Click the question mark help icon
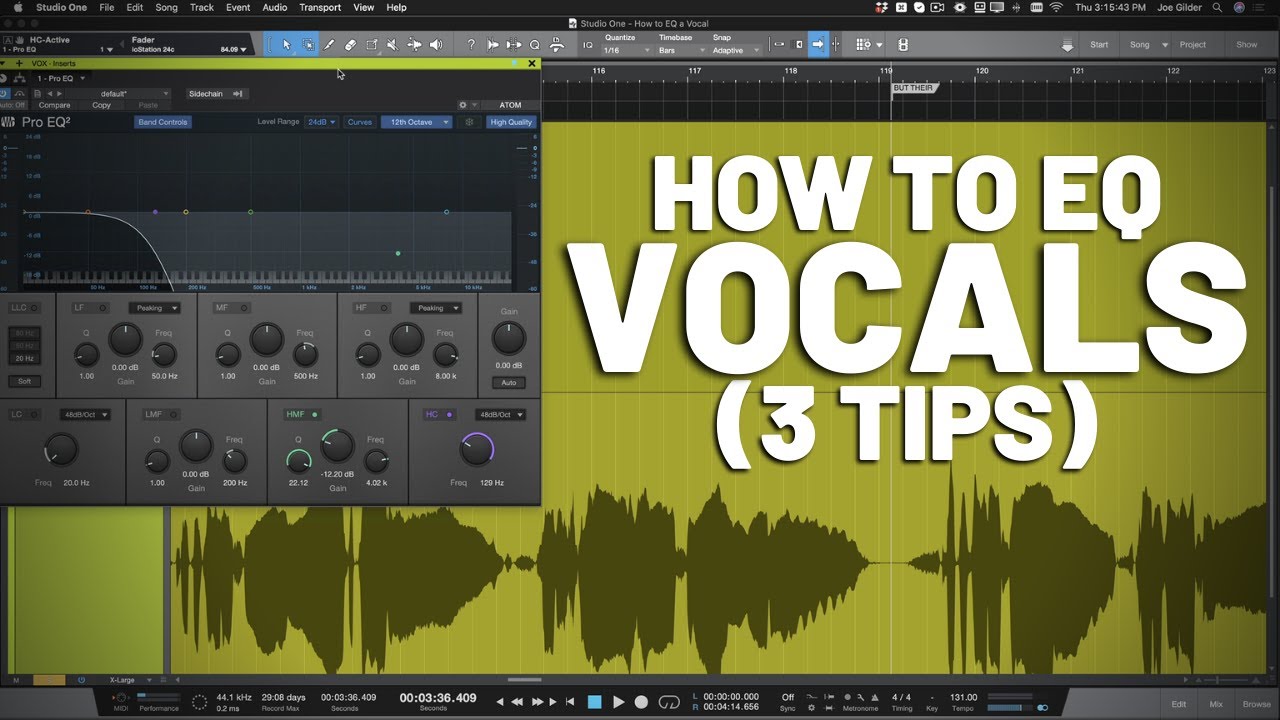 471,45
